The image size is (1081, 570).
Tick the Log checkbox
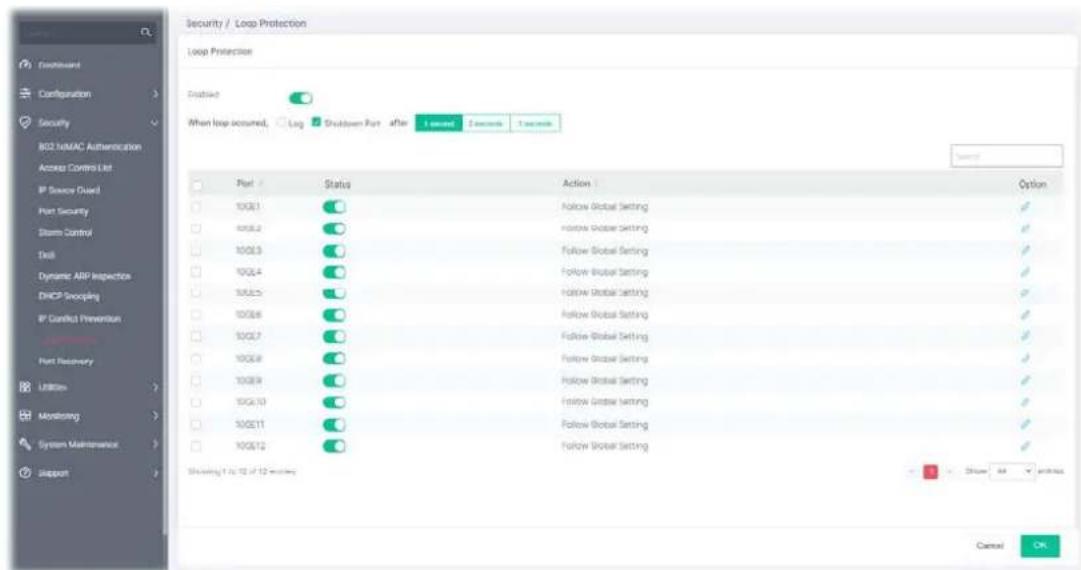pos(281,123)
